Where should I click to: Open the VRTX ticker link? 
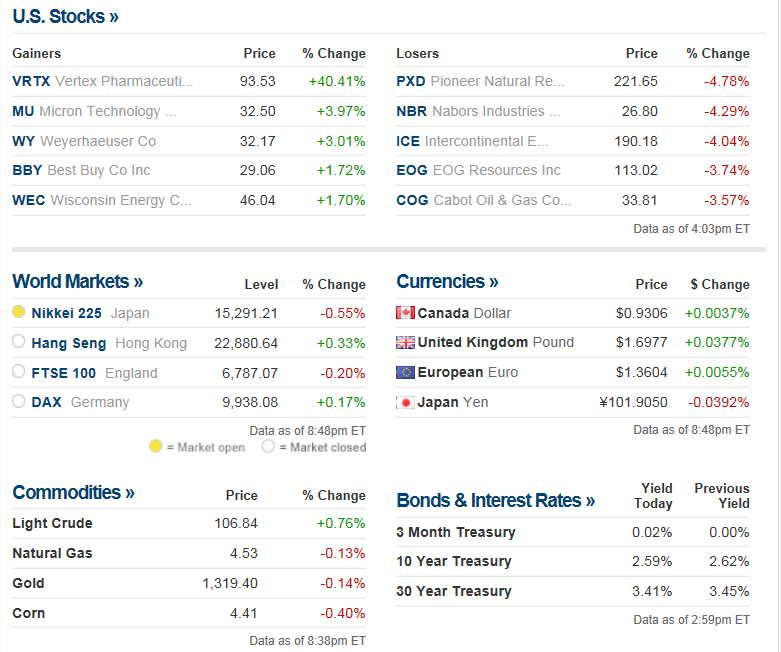(30, 82)
